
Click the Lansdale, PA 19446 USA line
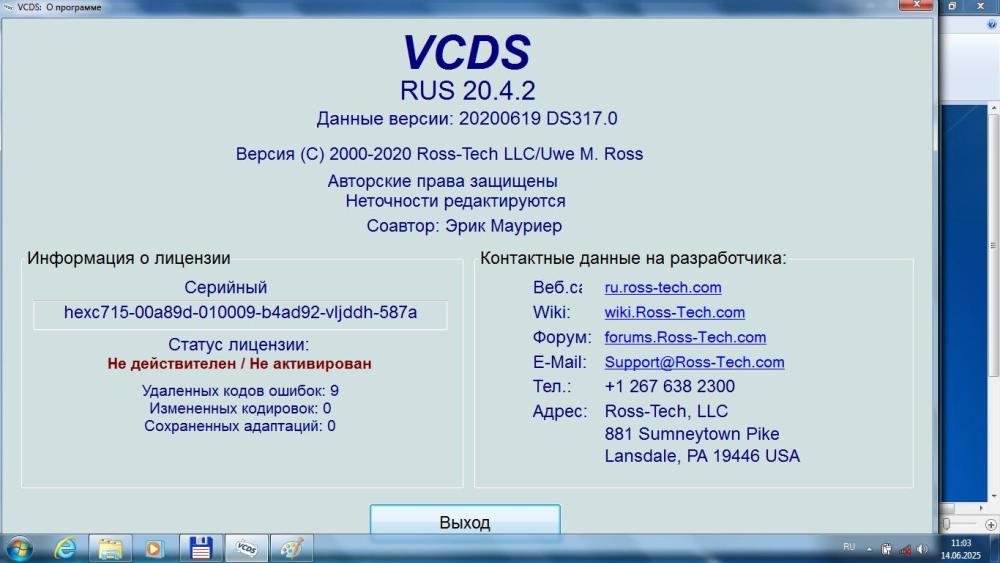point(702,457)
